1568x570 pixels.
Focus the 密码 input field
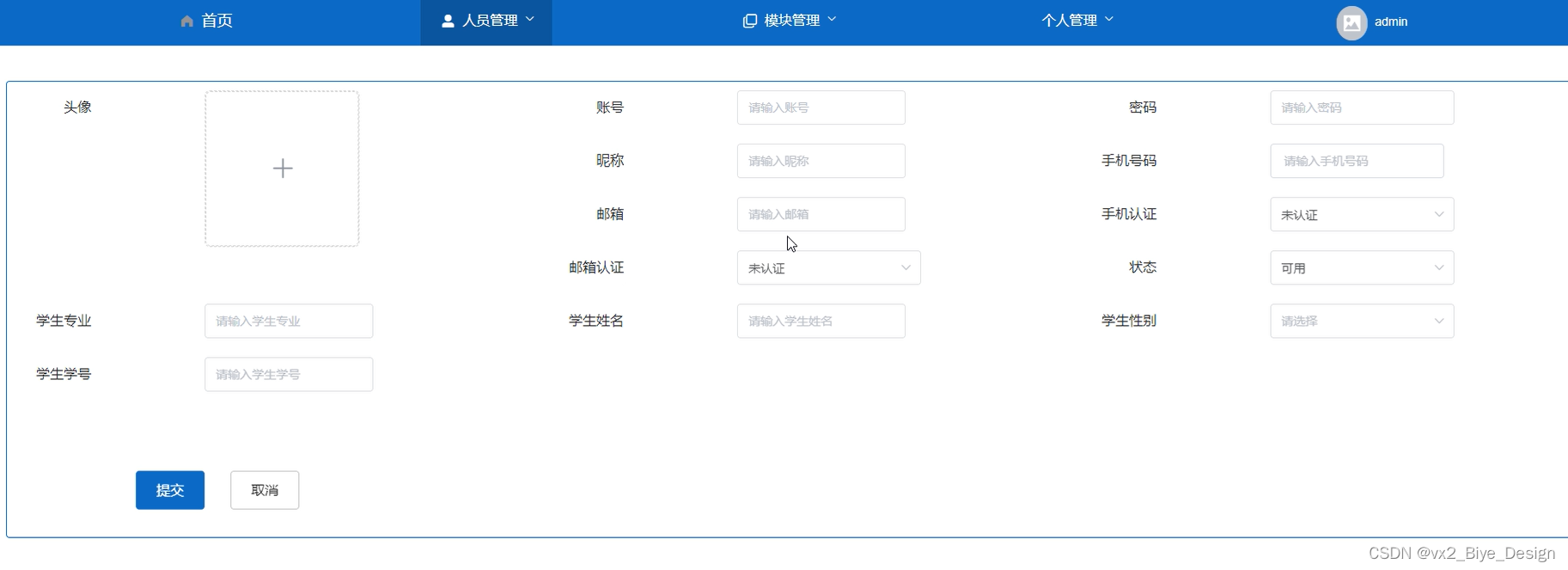click(x=1362, y=107)
